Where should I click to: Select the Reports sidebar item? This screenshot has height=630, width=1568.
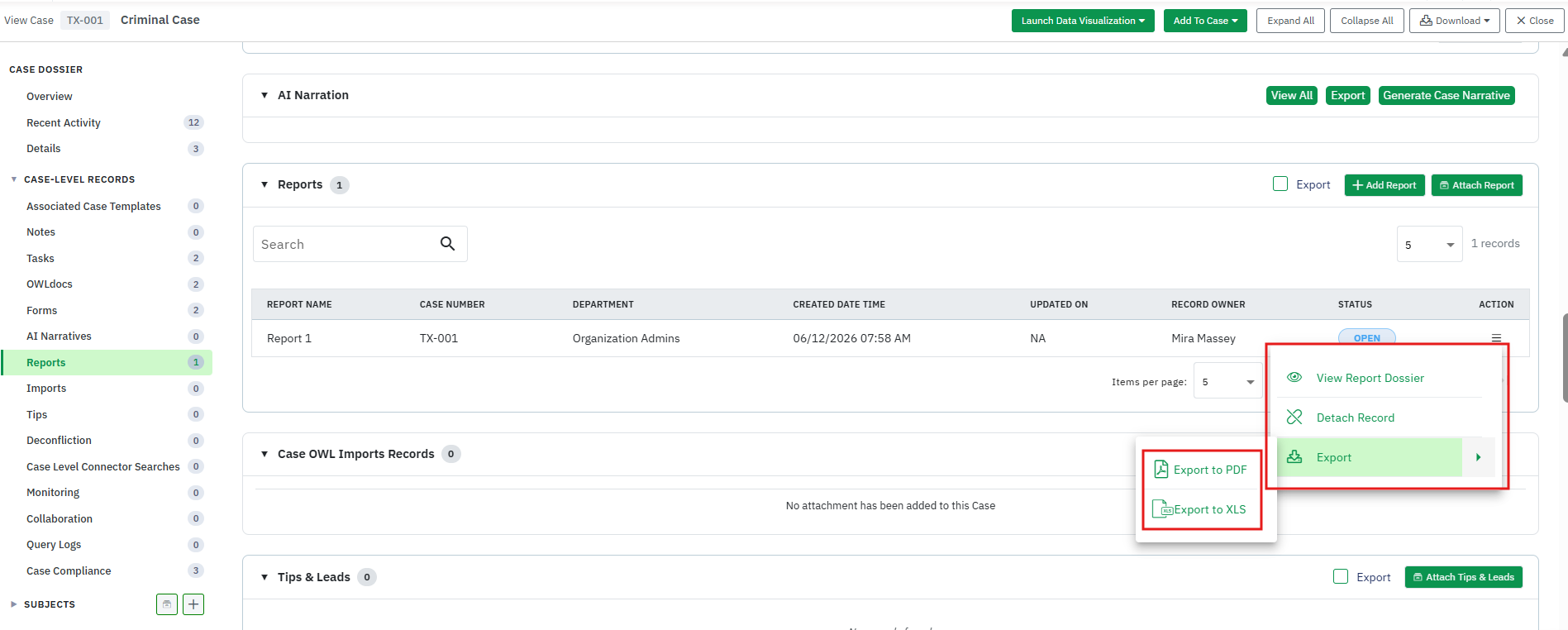click(107, 362)
